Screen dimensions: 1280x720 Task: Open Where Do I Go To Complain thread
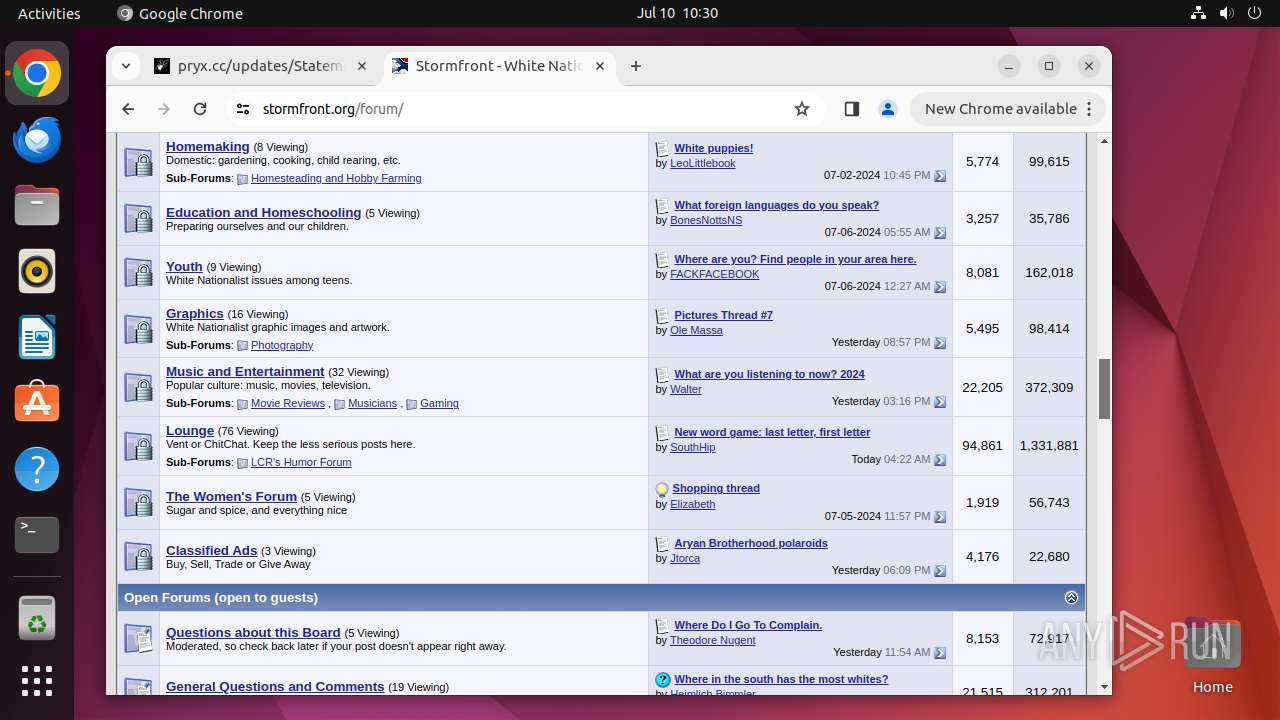(748, 625)
